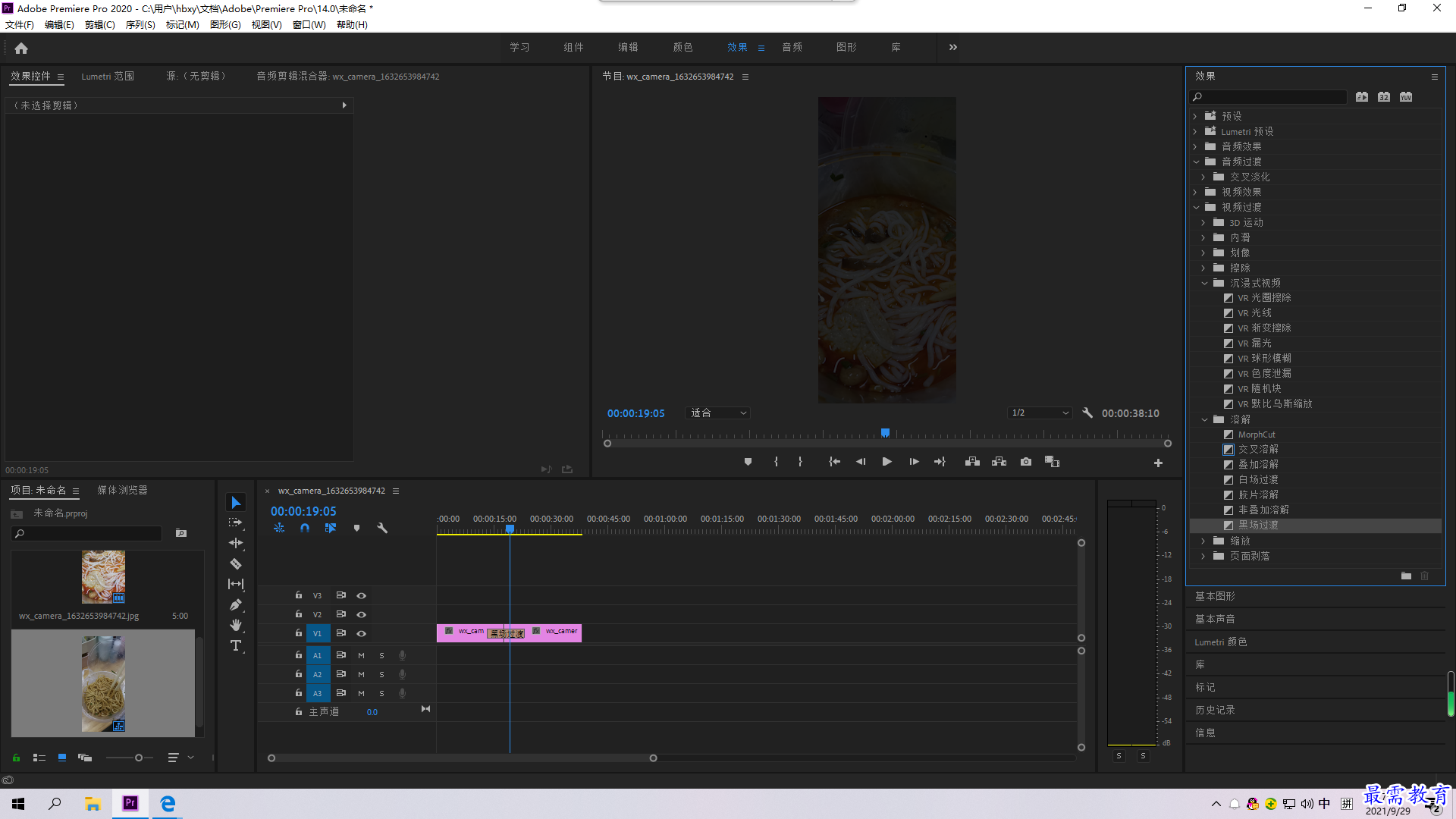
Task: Click the program monitor playhead marker
Action: point(885,433)
